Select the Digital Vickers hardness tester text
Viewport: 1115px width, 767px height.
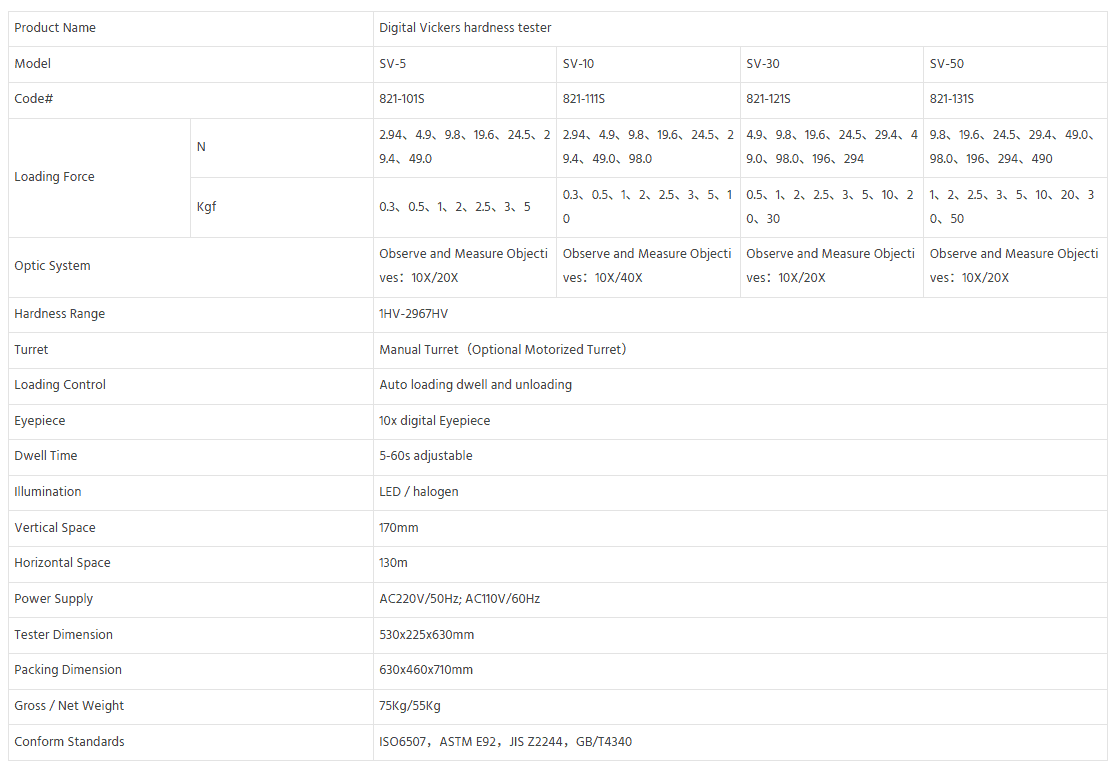tap(465, 28)
